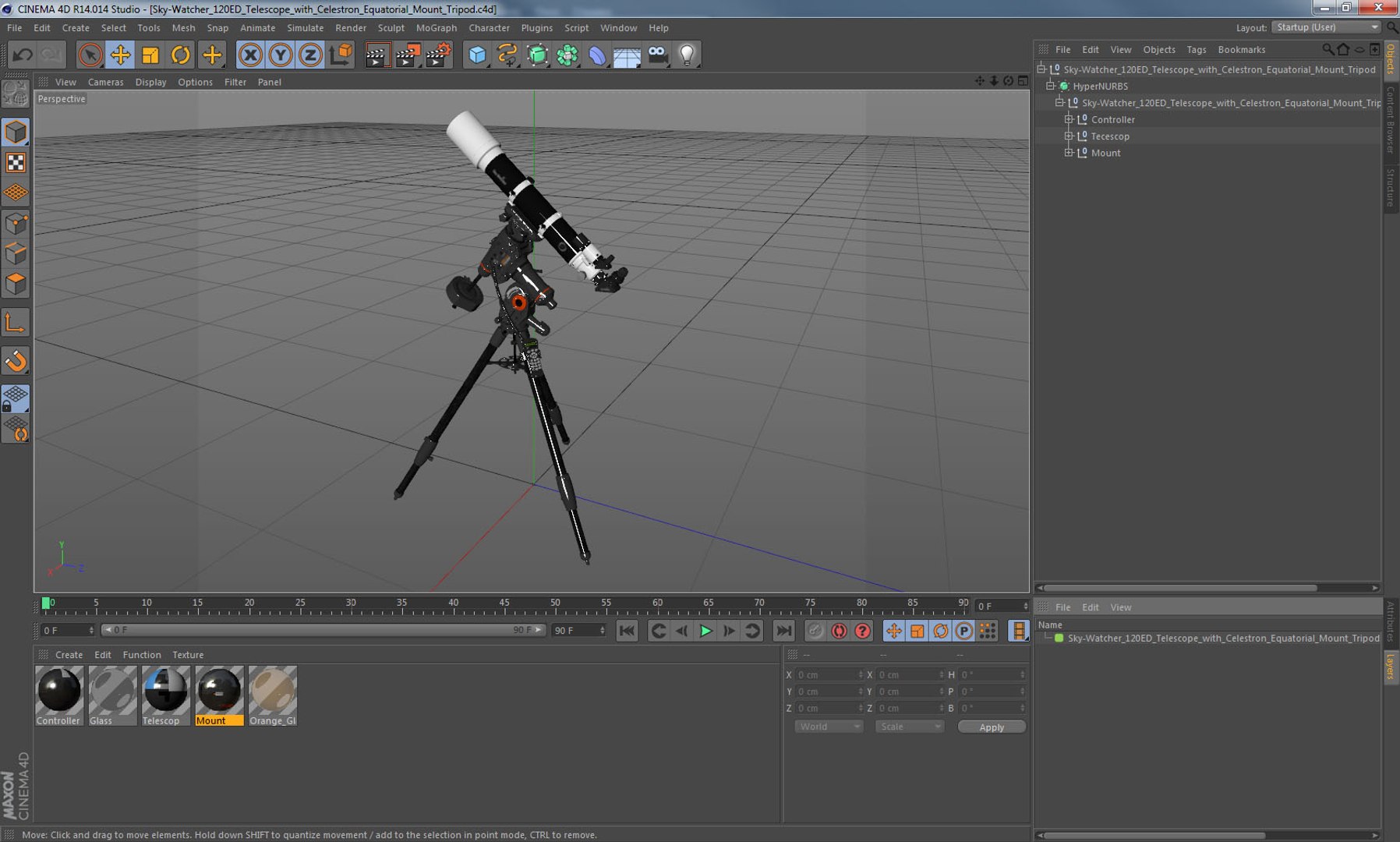Viewport: 1400px width, 842px height.
Task: Toggle Y axis lock
Action: tap(281, 55)
